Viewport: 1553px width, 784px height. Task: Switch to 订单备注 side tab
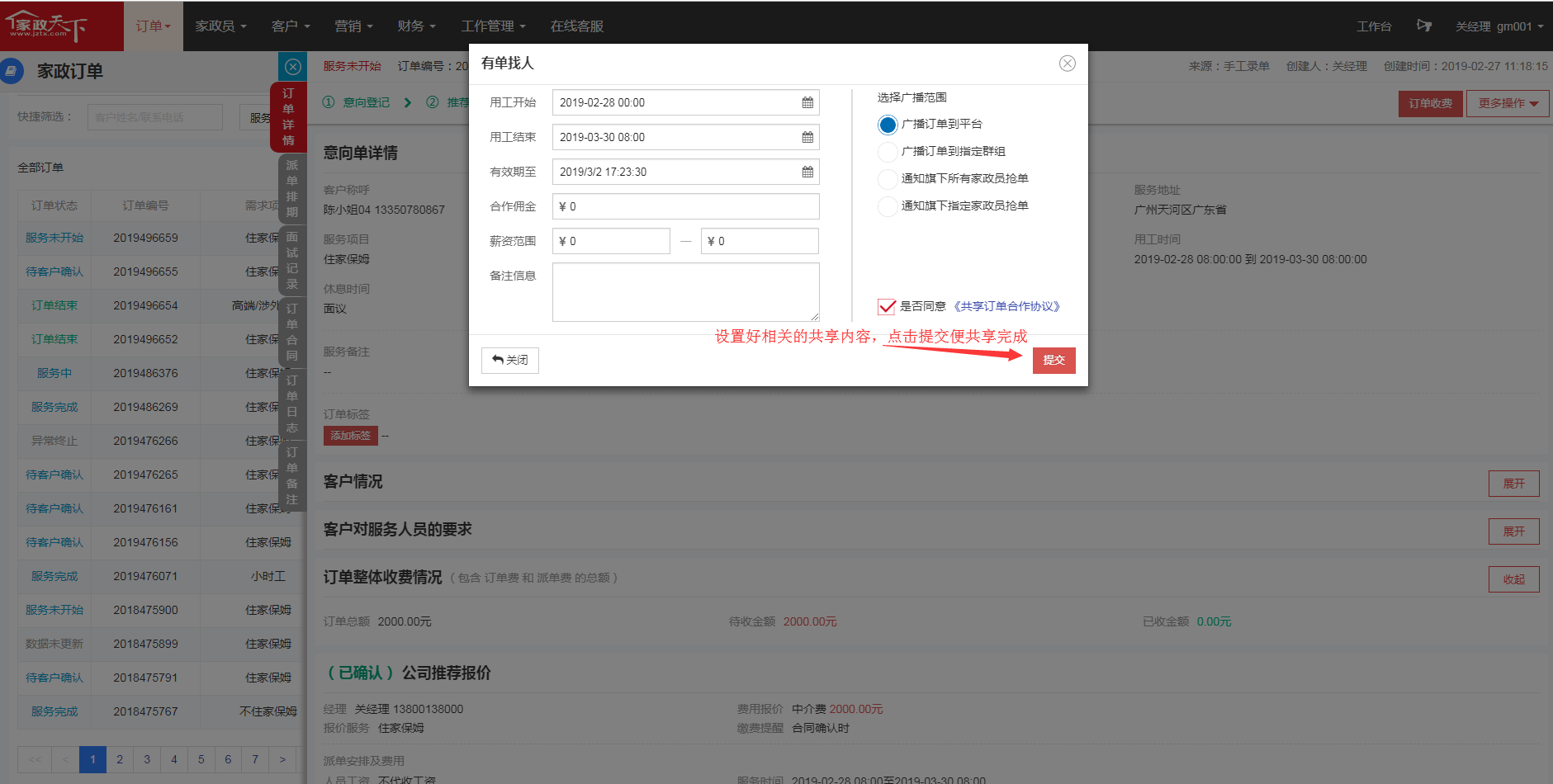(x=292, y=476)
